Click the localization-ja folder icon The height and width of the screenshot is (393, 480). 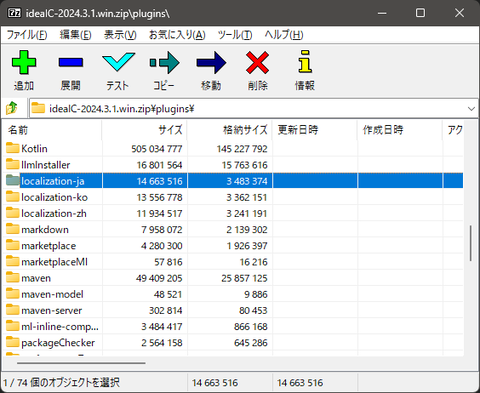13,180
